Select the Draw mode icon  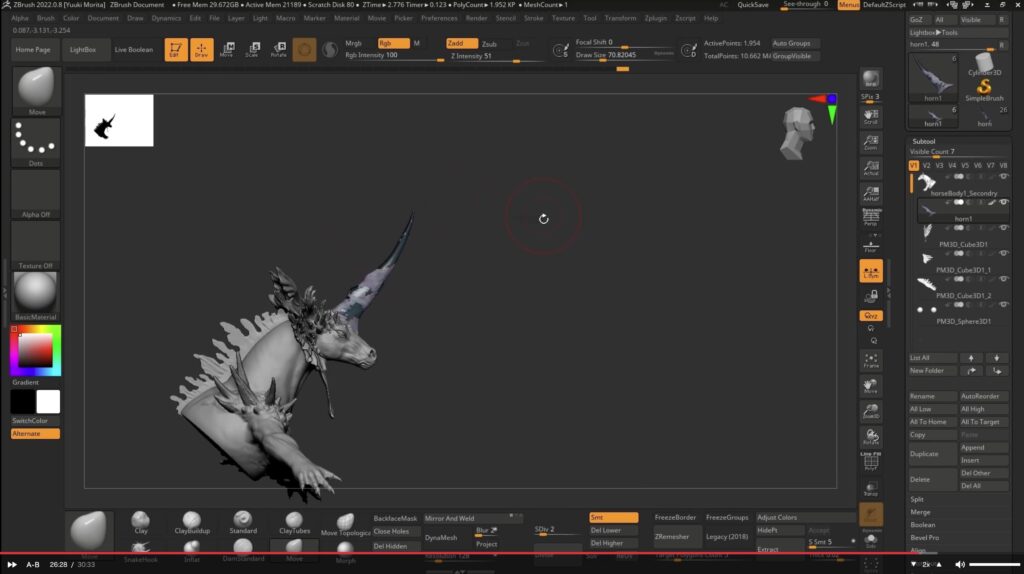tap(202, 50)
